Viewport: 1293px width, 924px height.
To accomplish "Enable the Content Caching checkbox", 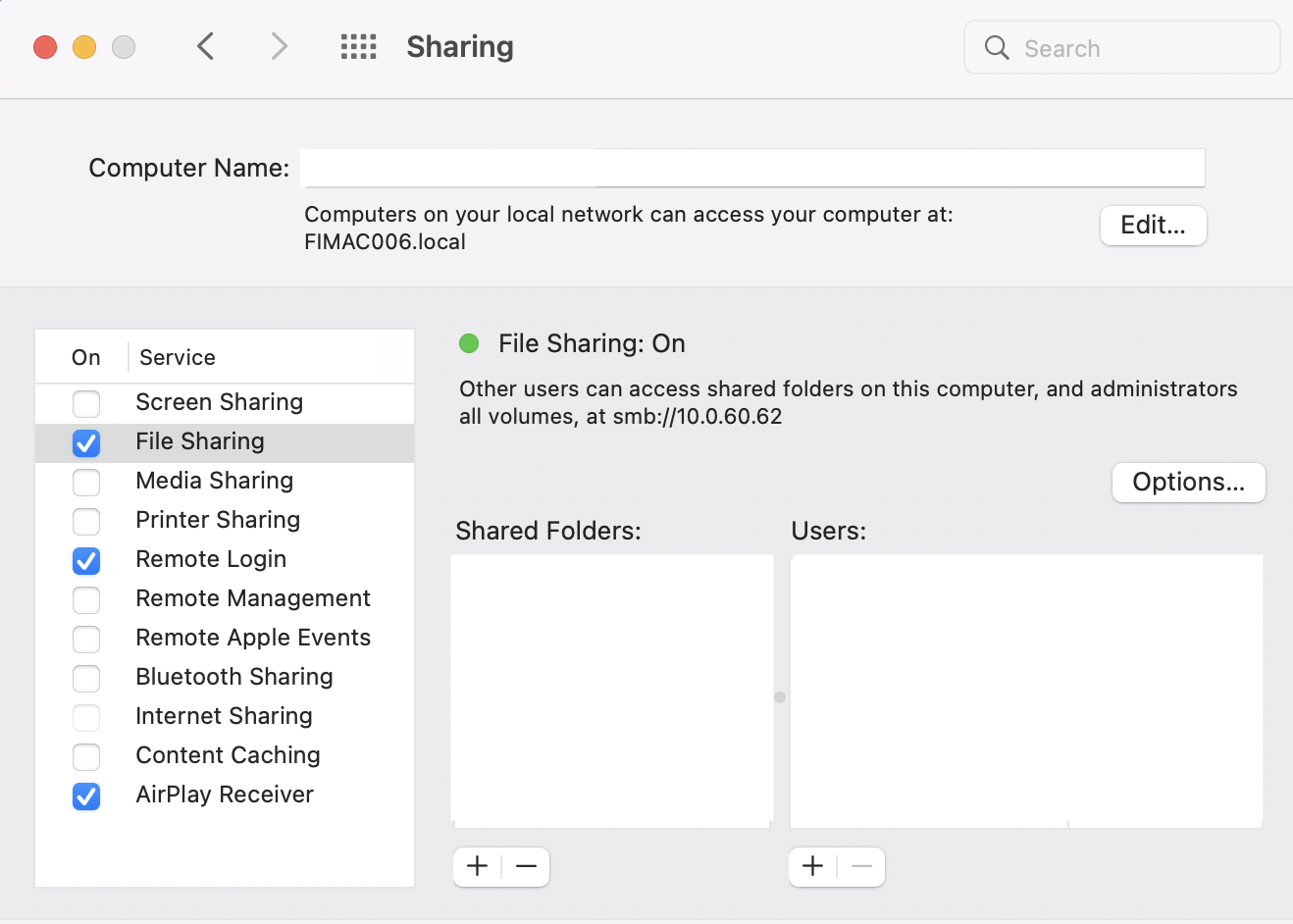I will point(86,756).
